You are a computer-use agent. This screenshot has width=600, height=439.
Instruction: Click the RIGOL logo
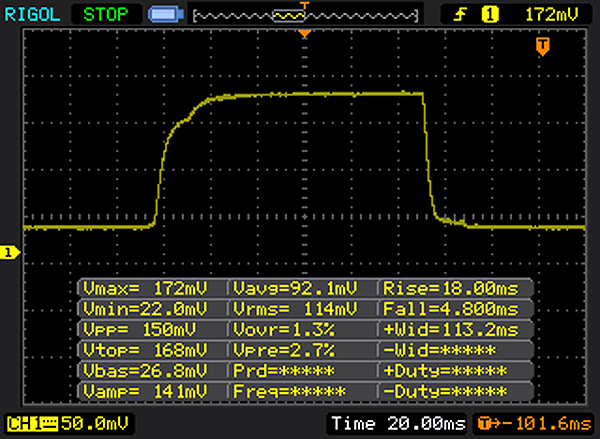click(33, 15)
